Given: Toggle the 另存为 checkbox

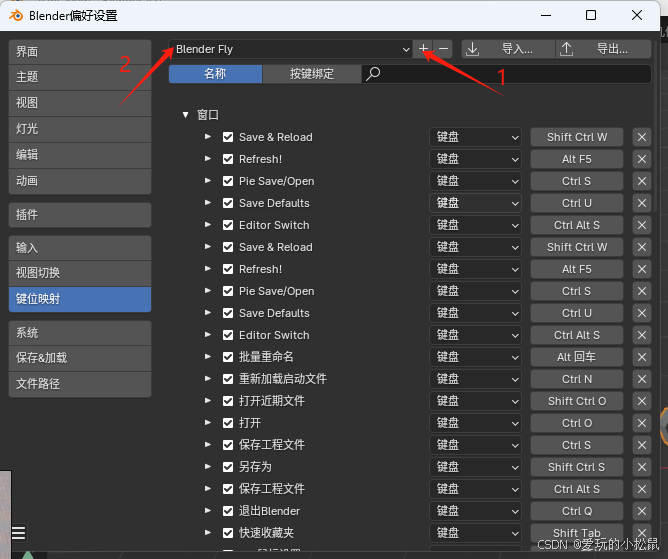Looking at the screenshot, I should coord(228,467).
